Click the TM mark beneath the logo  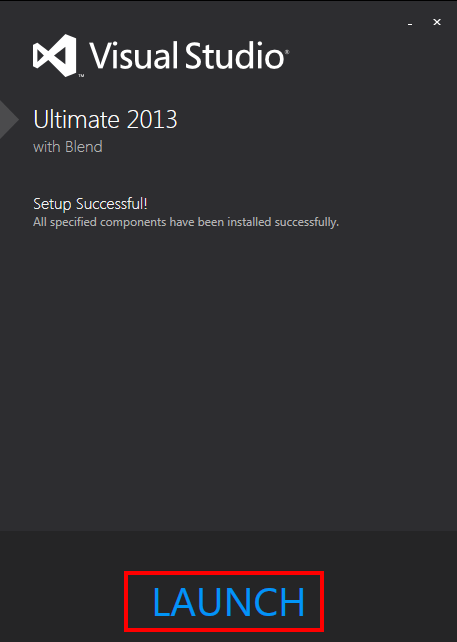coord(81,75)
